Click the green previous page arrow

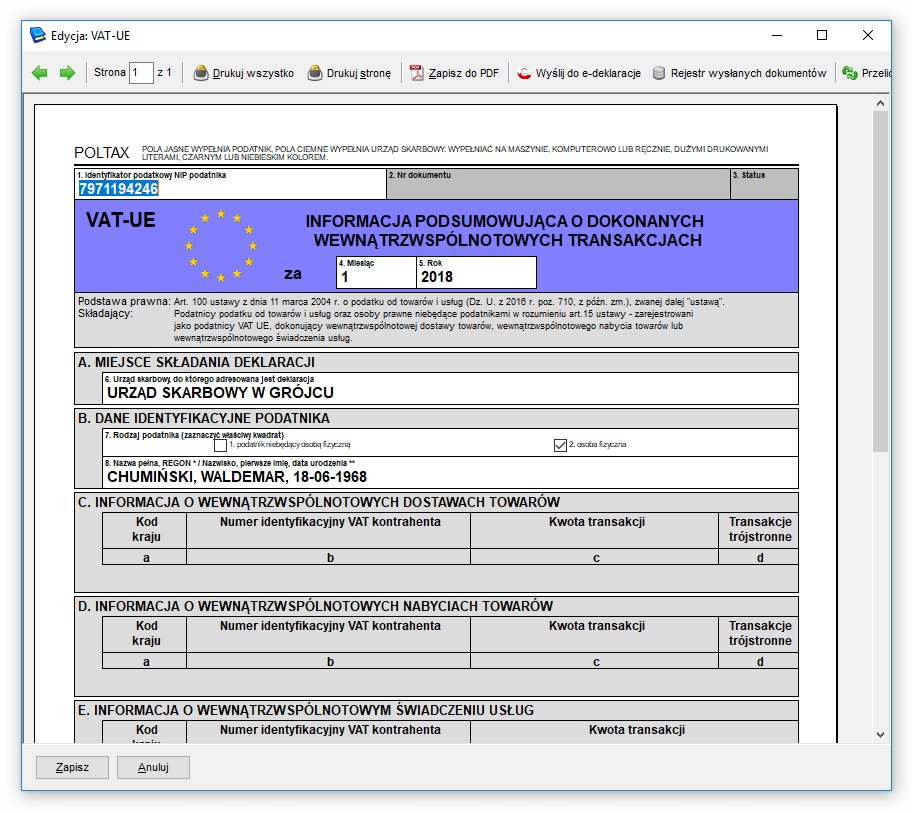tap(40, 73)
